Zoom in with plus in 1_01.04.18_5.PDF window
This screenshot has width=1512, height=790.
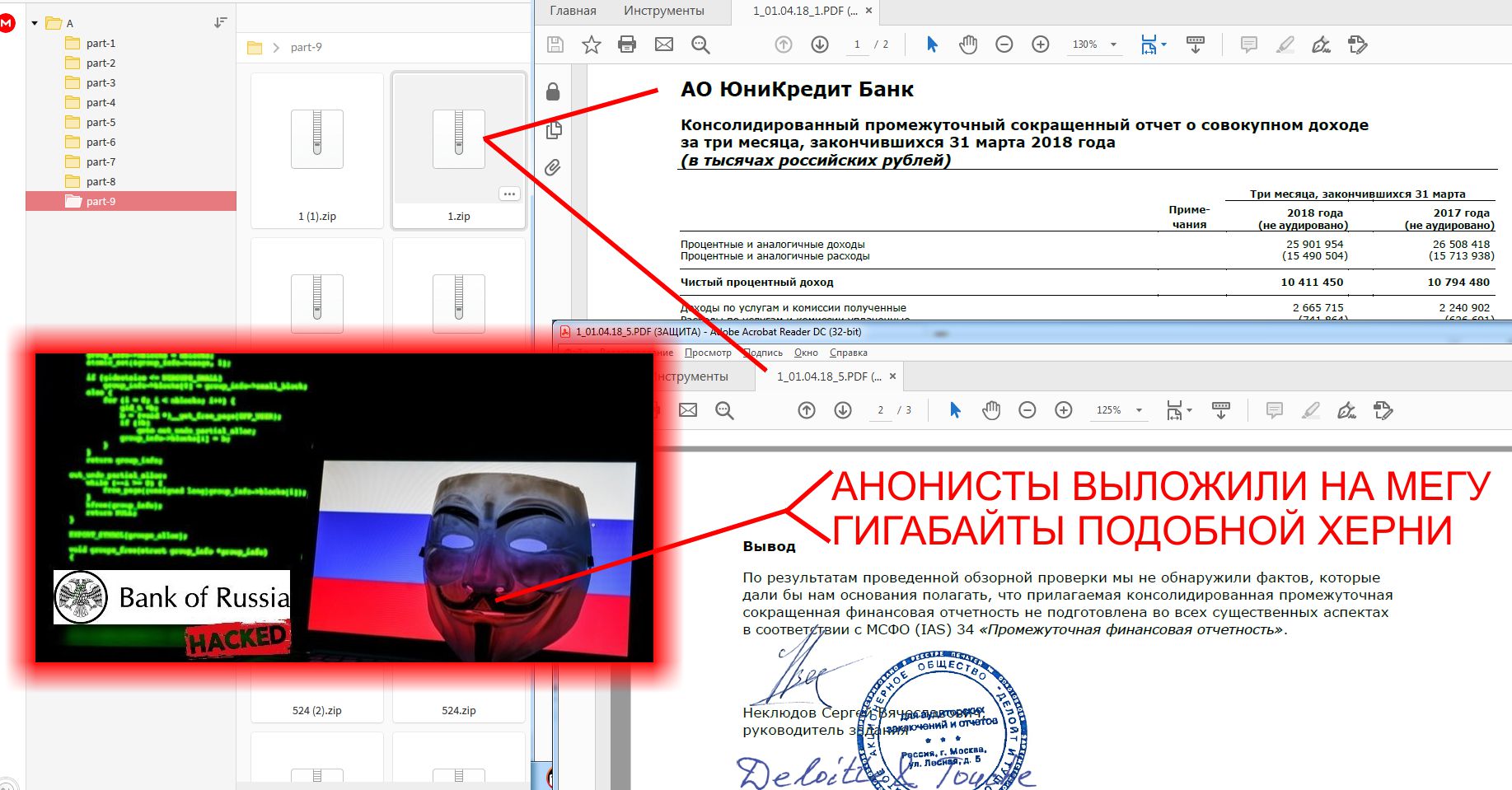tap(1064, 410)
